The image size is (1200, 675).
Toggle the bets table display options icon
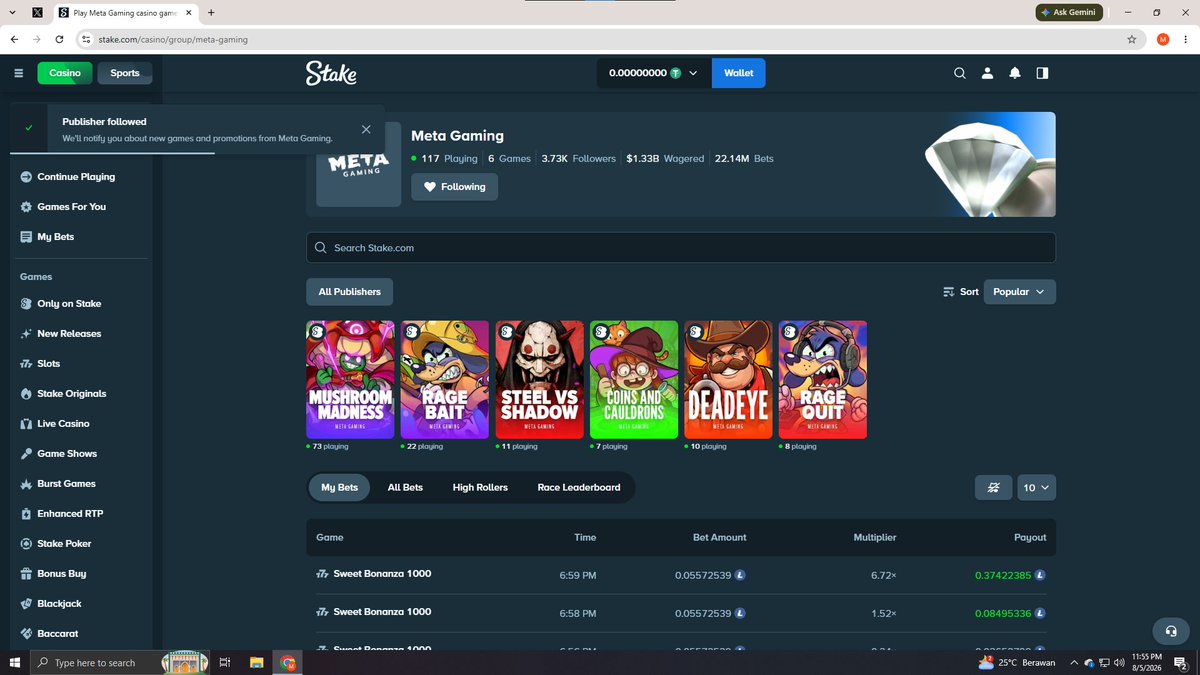pyautogui.click(x=993, y=488)
